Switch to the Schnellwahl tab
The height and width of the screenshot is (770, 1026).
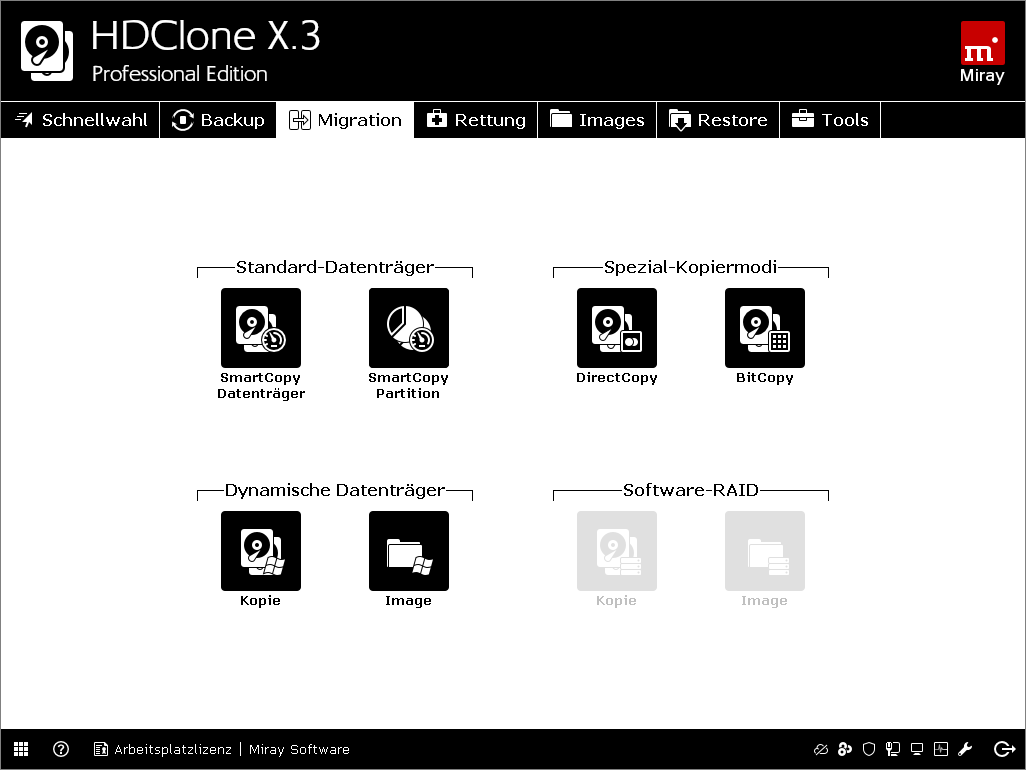tap(79, 119)
